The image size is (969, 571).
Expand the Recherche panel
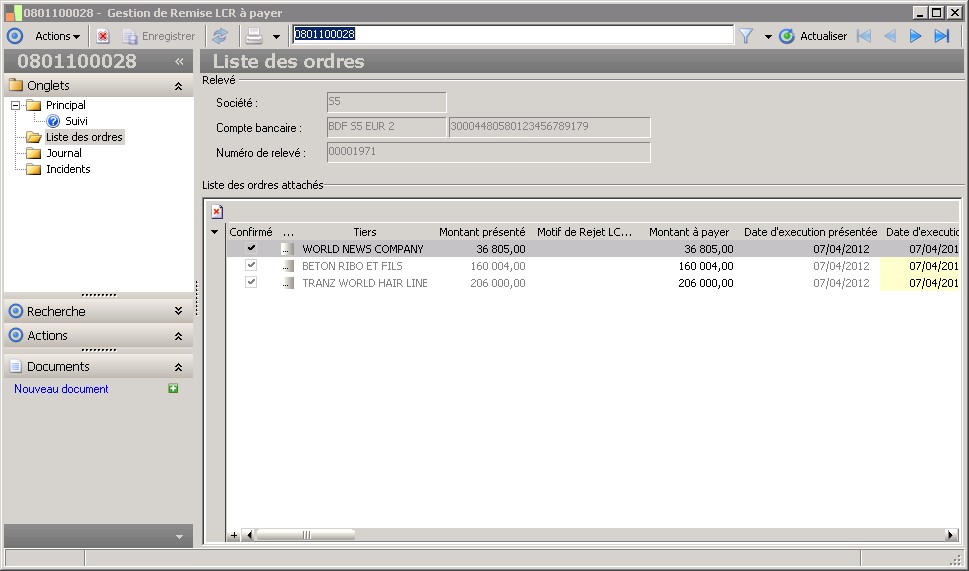tap(179, 311)
